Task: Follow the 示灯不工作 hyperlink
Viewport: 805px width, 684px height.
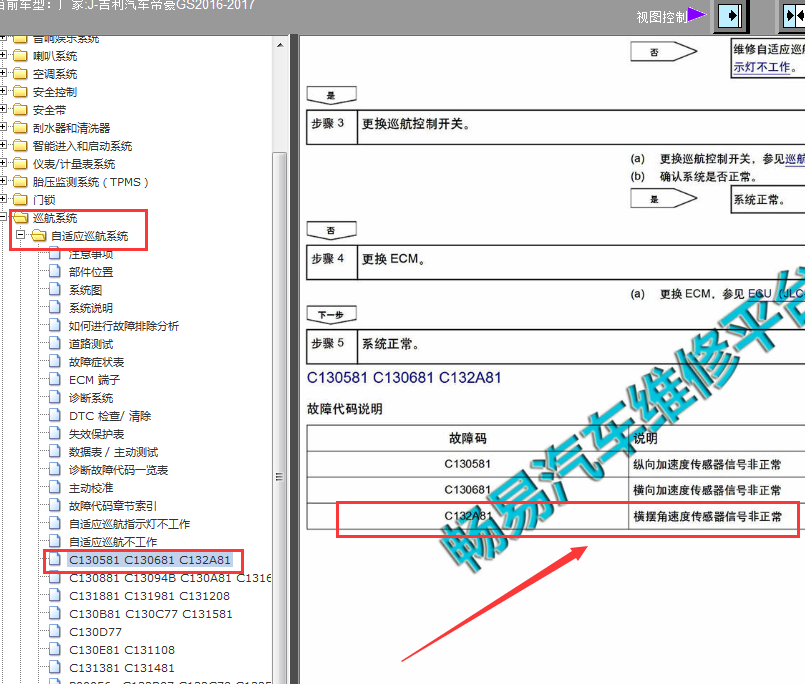Action: [761, 67]
